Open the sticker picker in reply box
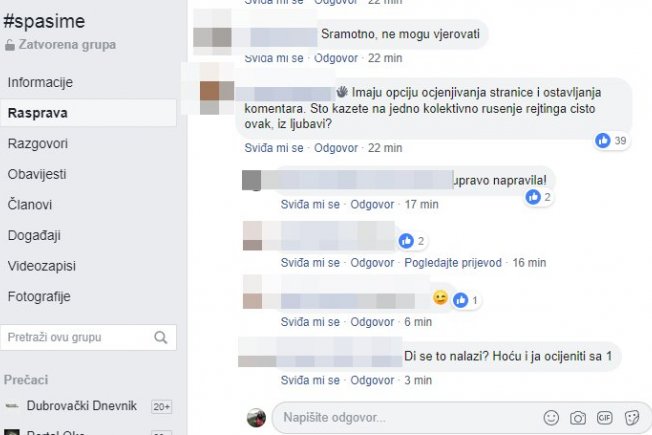The height and width of the screenshot is (435, 652). click(632, 418)
